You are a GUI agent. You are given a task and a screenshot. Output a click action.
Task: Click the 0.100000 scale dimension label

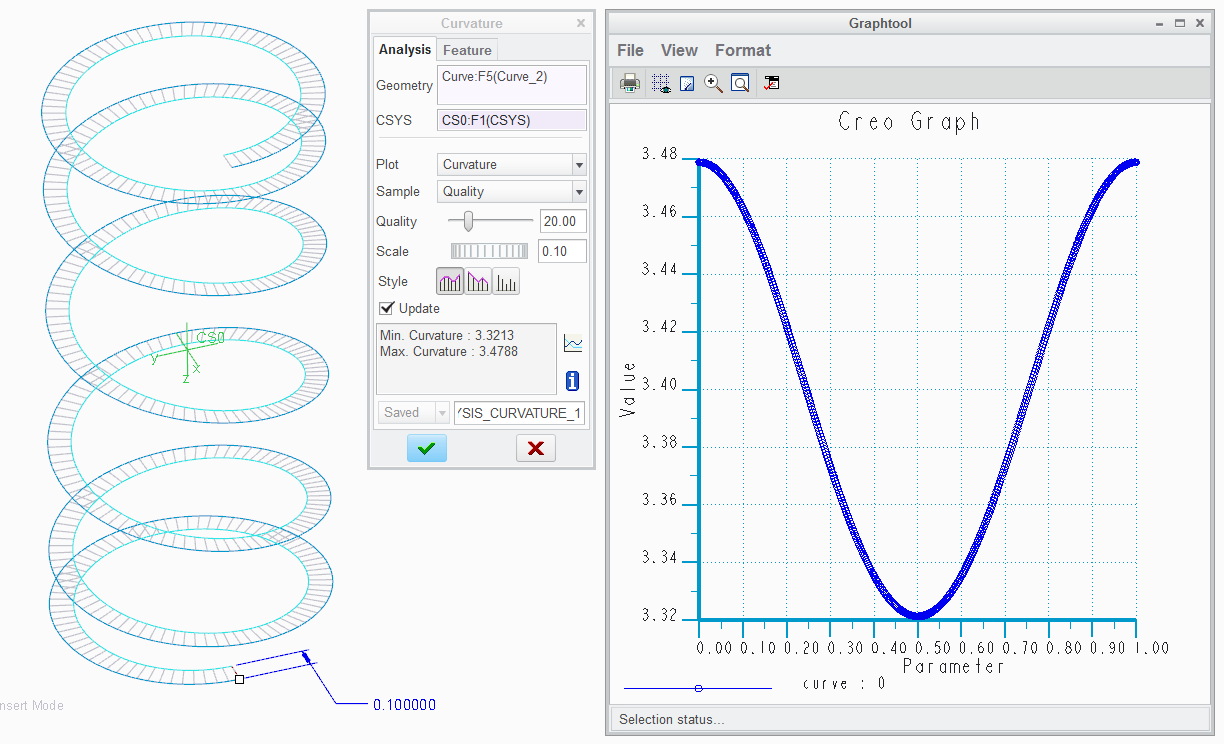pyautogui.click(x=404, y=705)
